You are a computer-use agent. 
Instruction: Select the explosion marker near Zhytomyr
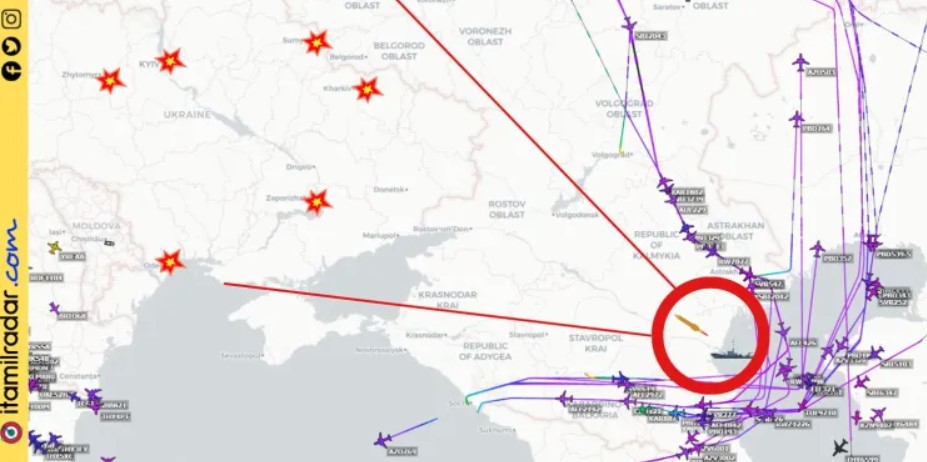point(111,80)
